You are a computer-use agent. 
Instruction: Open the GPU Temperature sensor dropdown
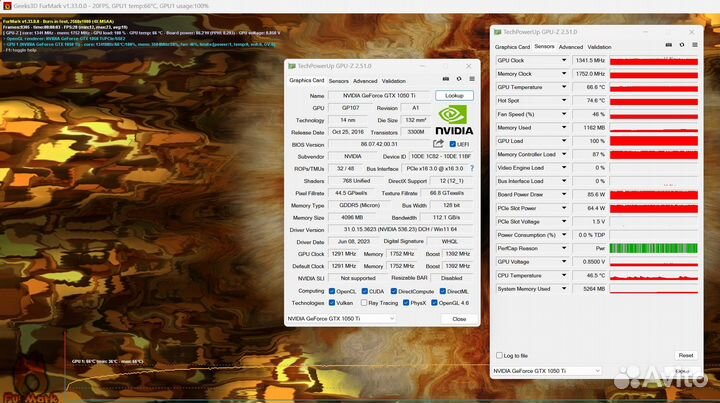click(x=564, y=87)
